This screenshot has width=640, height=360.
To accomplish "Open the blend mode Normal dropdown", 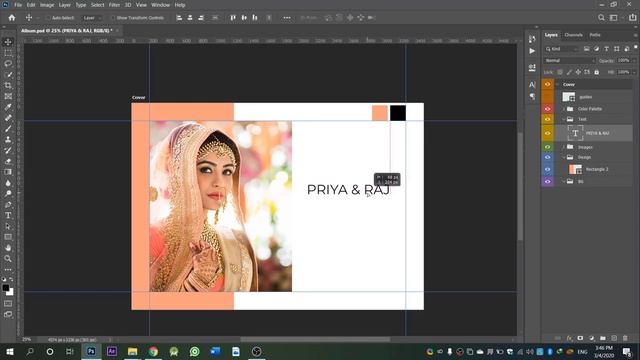I will 569,60.
